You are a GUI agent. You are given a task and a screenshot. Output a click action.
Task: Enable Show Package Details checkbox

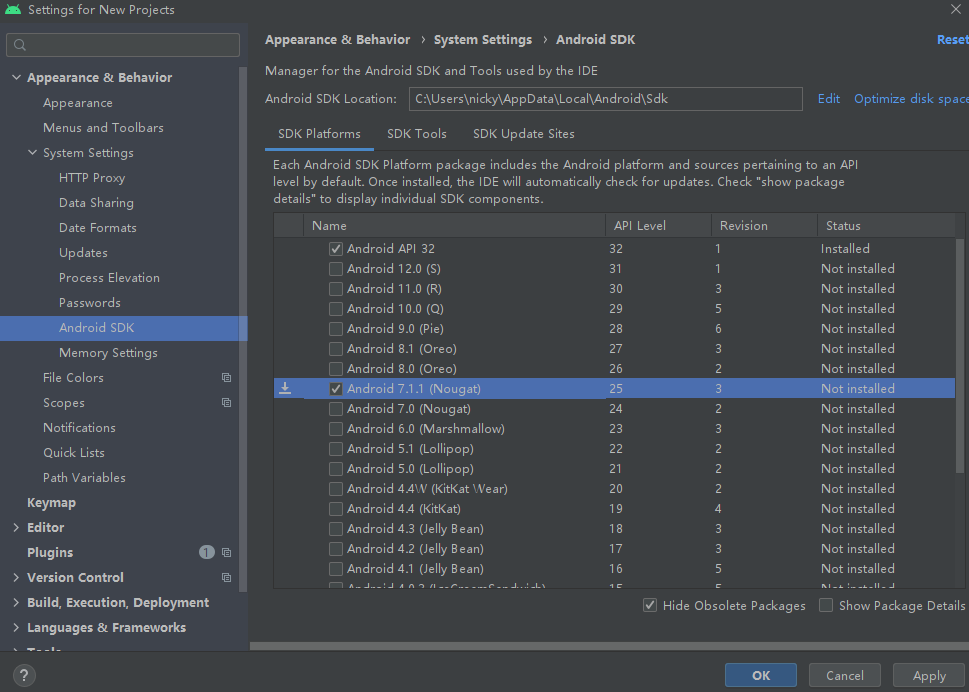point(826,606)
